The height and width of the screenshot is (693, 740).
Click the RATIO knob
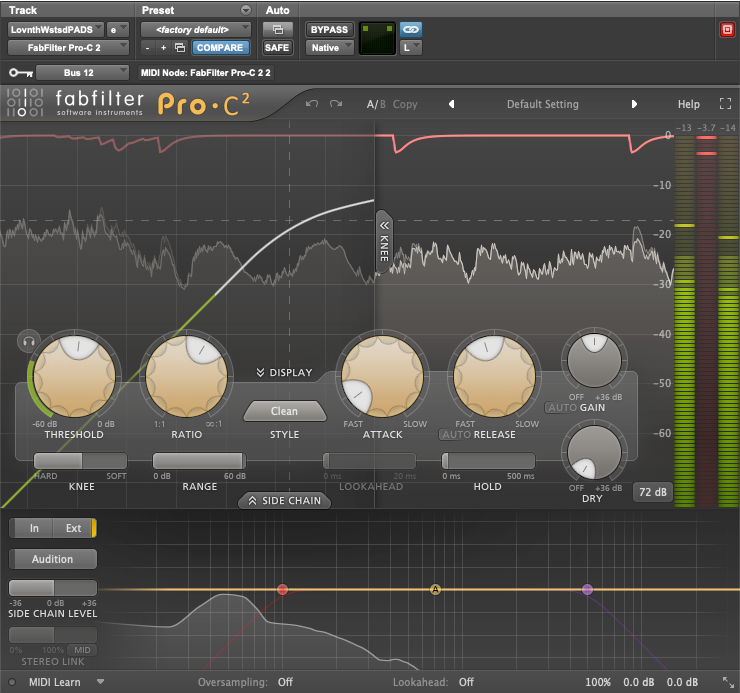click(x=186, y=376)
